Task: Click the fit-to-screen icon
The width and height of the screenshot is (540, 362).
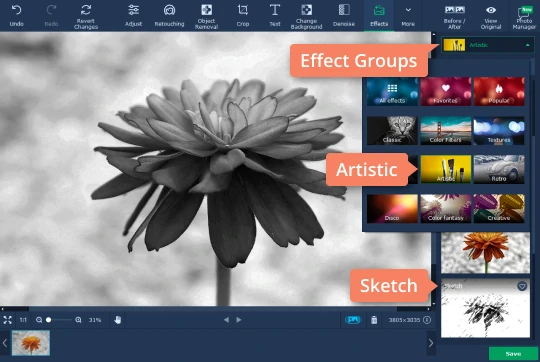Action: click(x=8, y=320)
